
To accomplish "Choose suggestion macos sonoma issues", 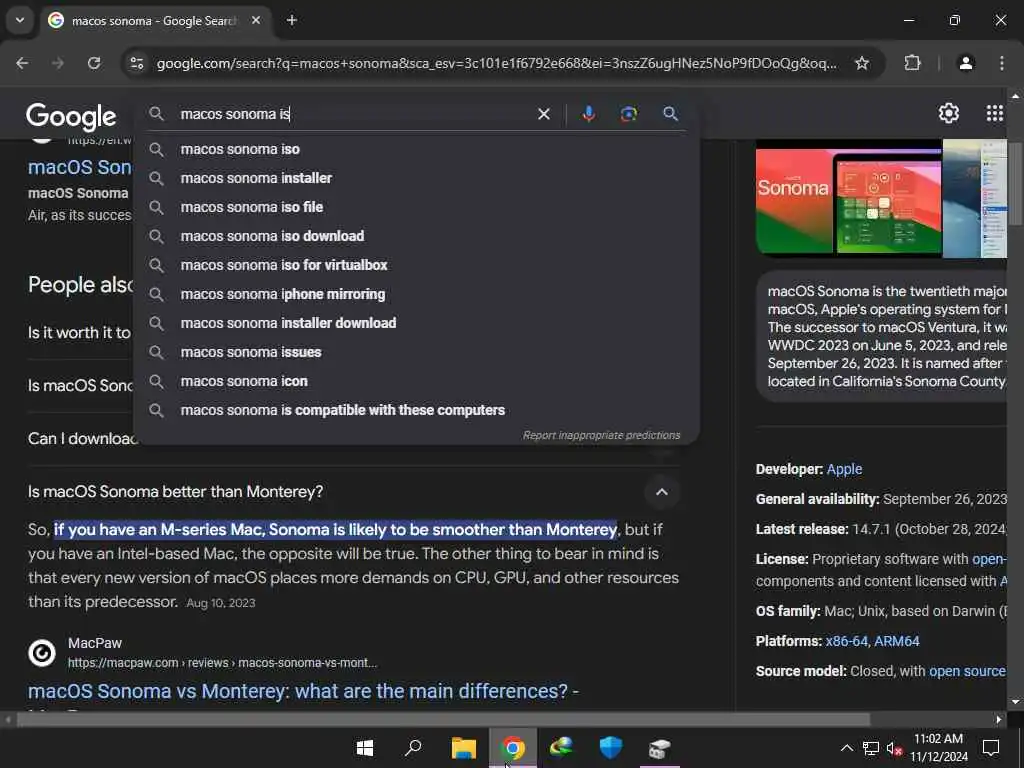I will pos(417,353).
